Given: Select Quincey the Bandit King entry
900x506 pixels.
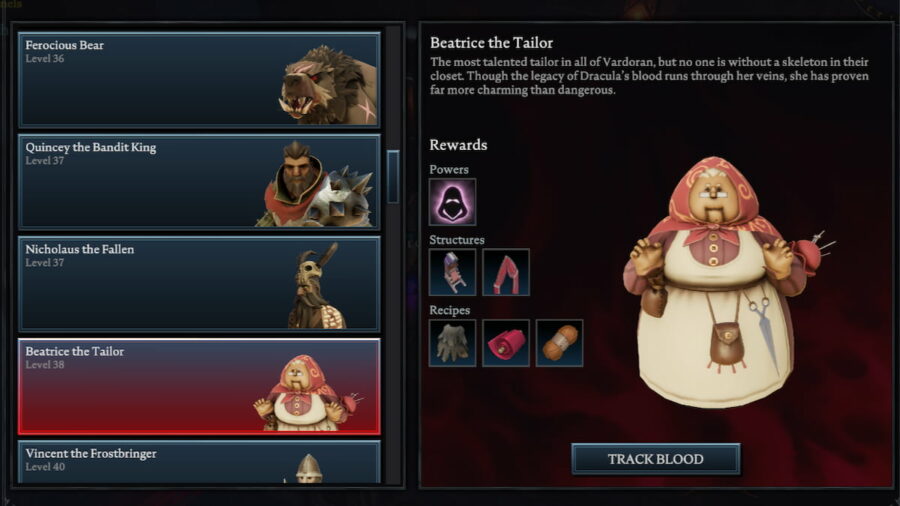Looking at the screenshot, I should 199,182.
